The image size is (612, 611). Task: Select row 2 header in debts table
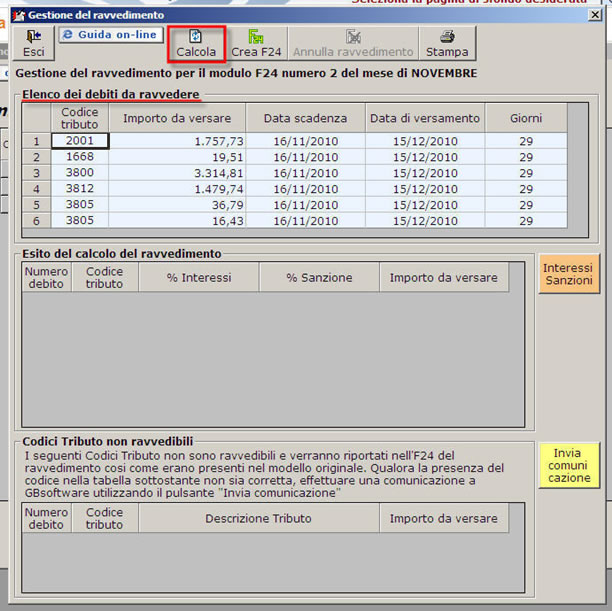click(36, 157)
